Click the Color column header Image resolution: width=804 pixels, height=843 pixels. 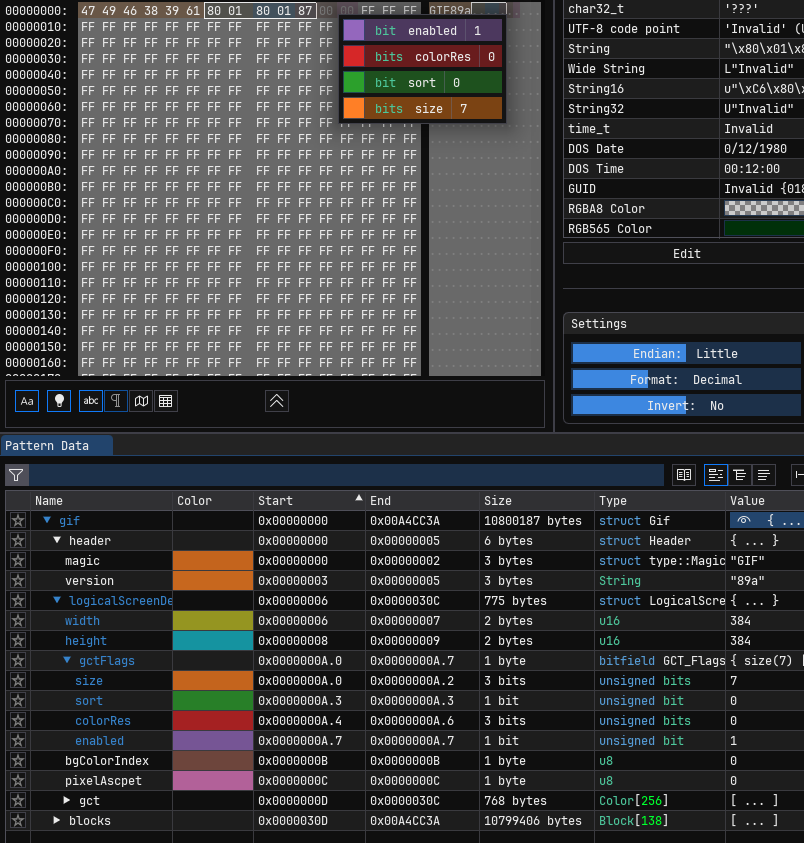(213, 501)
